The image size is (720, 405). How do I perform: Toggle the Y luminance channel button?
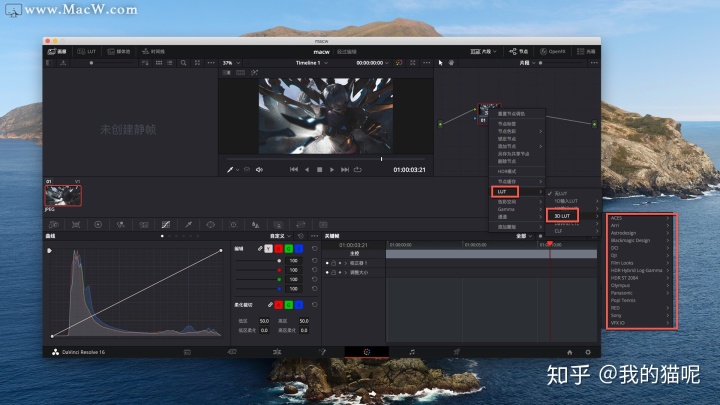click(269, 248)
